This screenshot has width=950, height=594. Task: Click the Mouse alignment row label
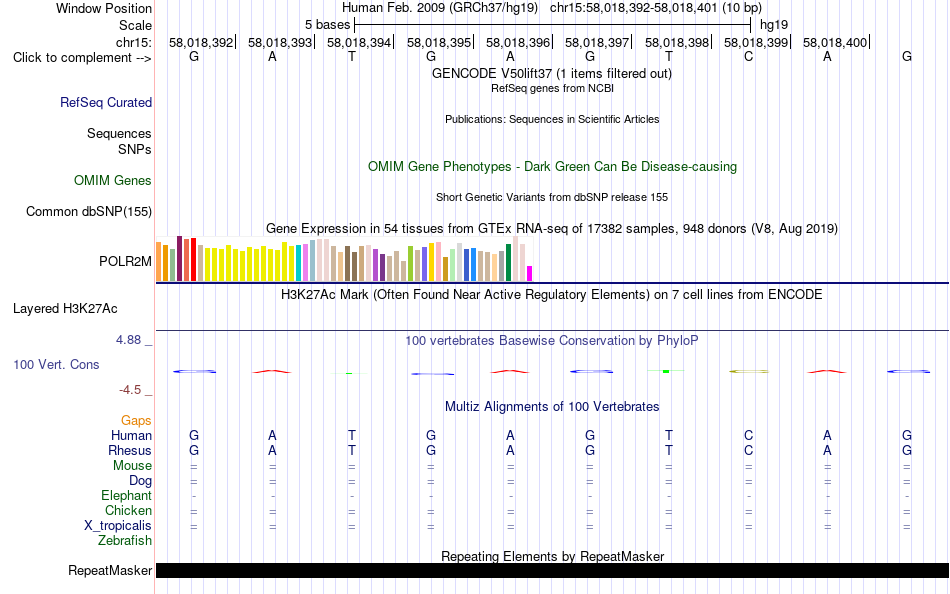(x=132, y=466)
